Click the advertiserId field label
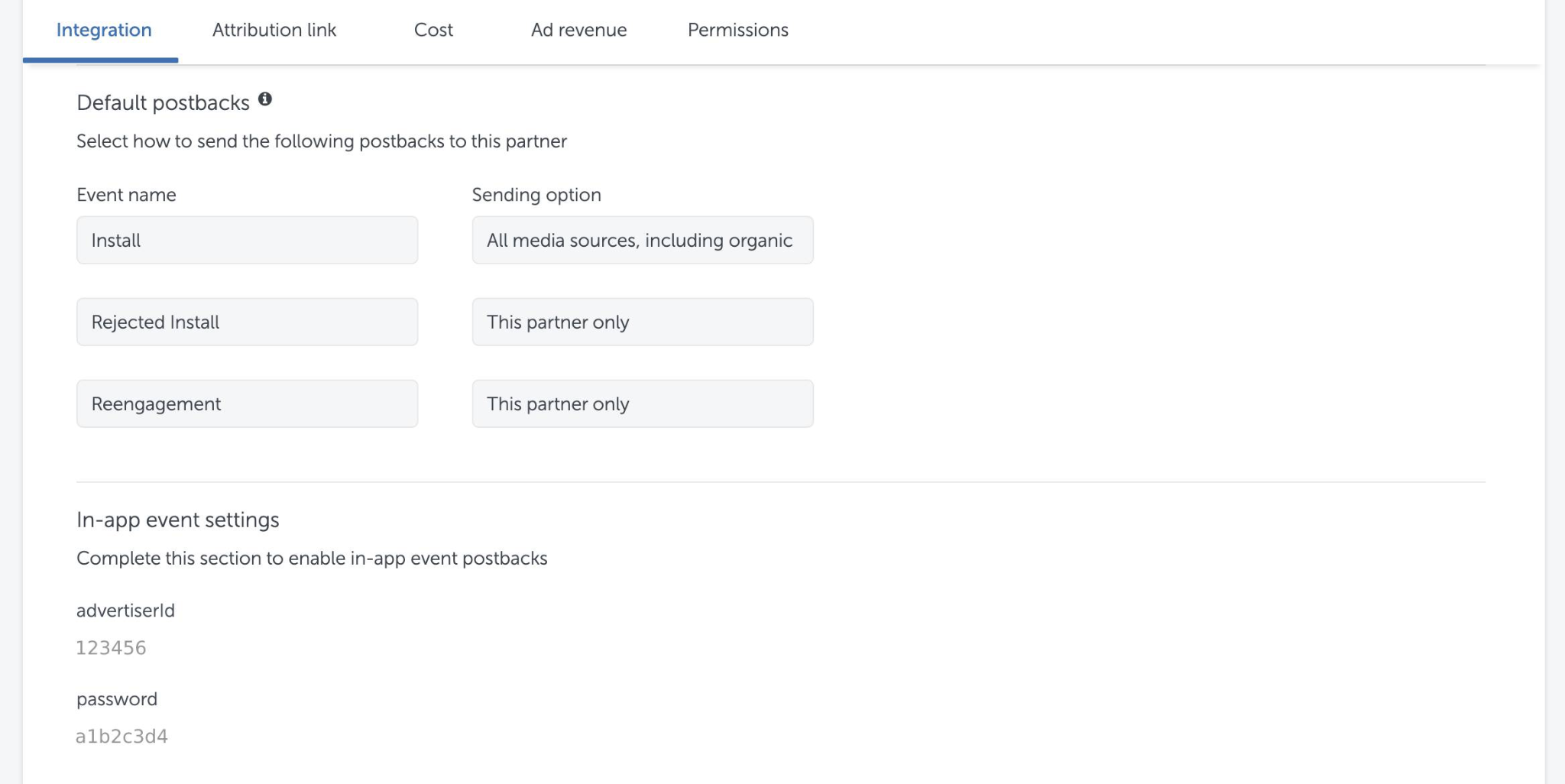Image resolution: width=1565 pixels, height=784 pixels. coord(125,611)
